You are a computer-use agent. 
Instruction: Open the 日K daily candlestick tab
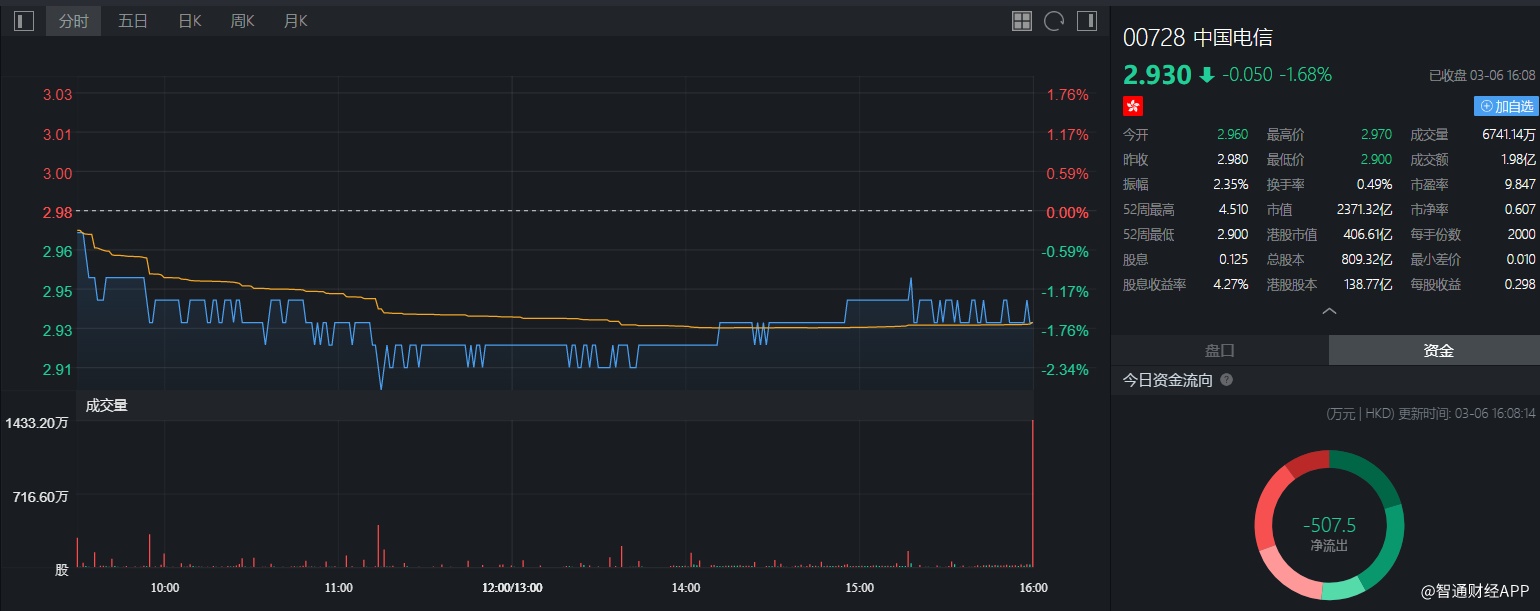pos(190,21)
